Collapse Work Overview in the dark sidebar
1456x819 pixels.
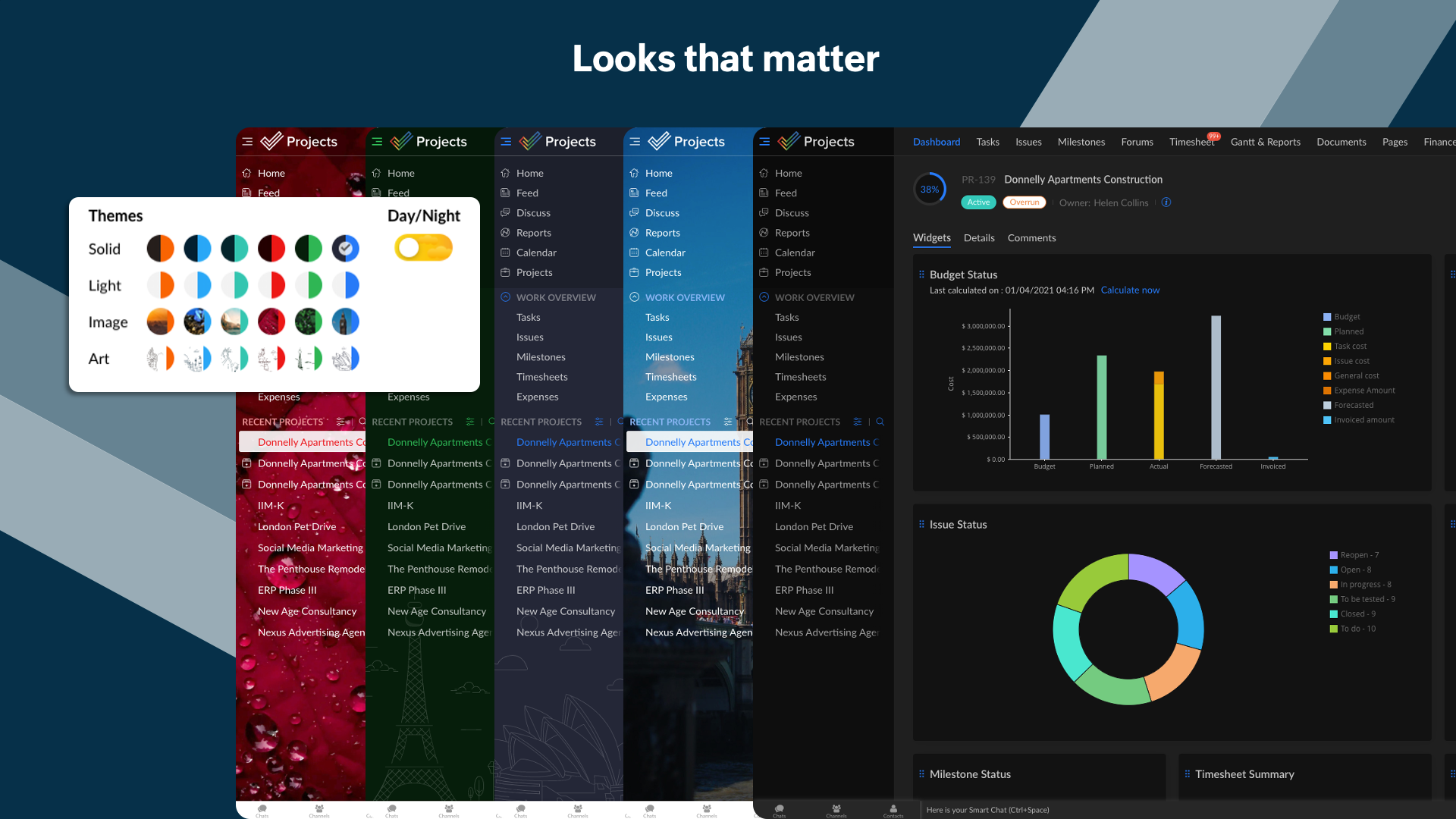[764, 297]
